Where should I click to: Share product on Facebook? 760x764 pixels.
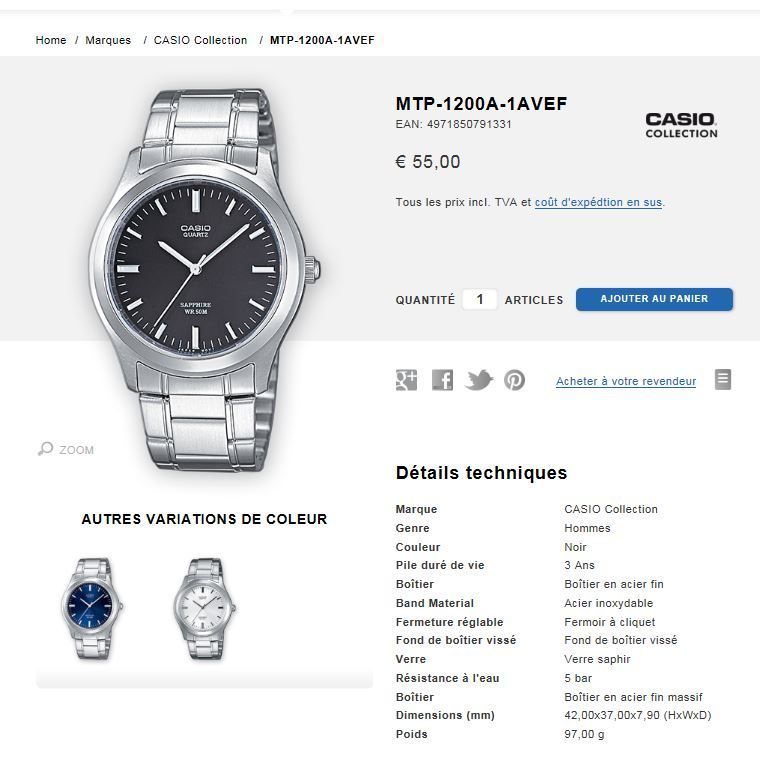[x=442, y=380]
